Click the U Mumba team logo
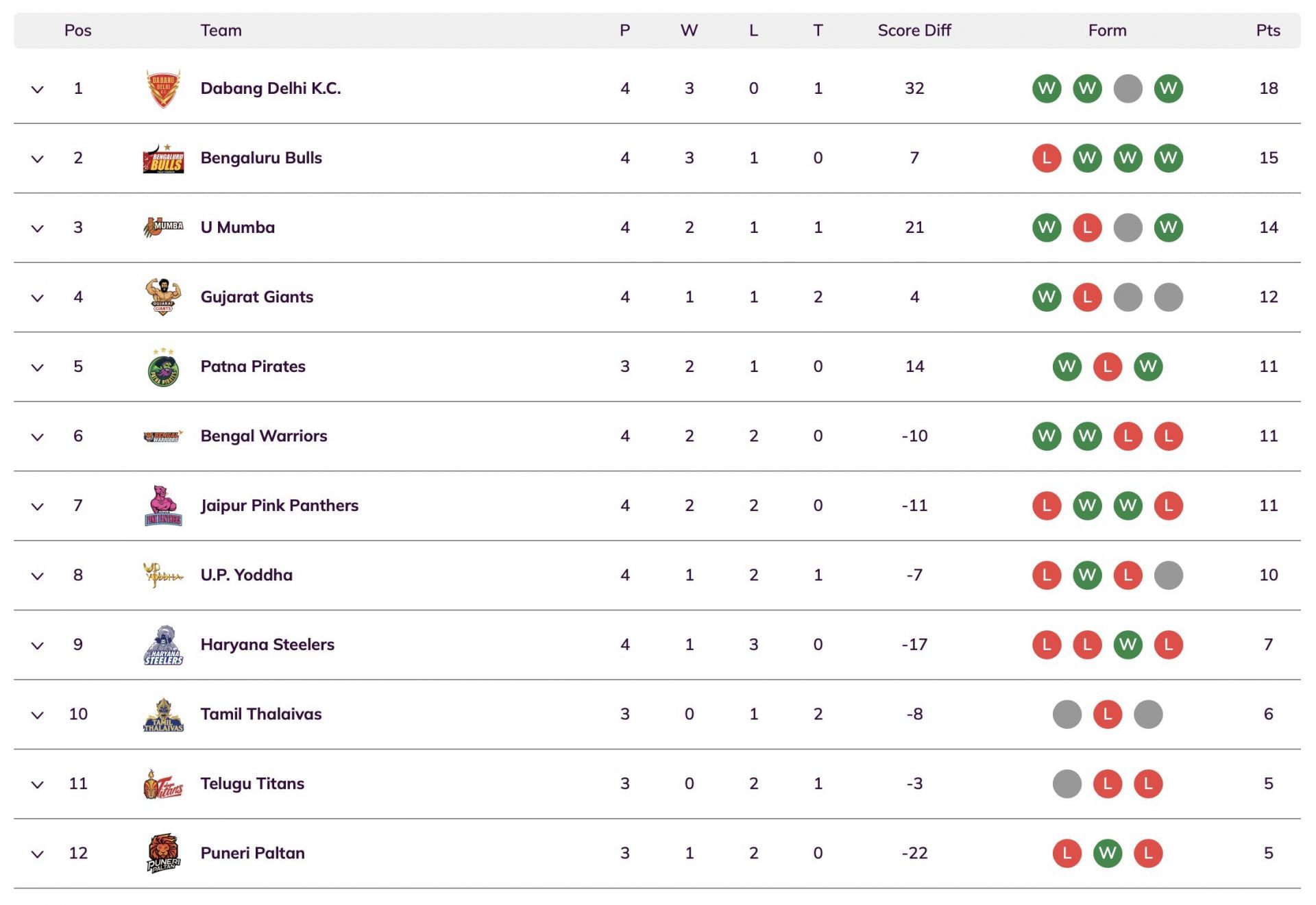The height and width of the screenshot is (905, 1316). point(163,227)
